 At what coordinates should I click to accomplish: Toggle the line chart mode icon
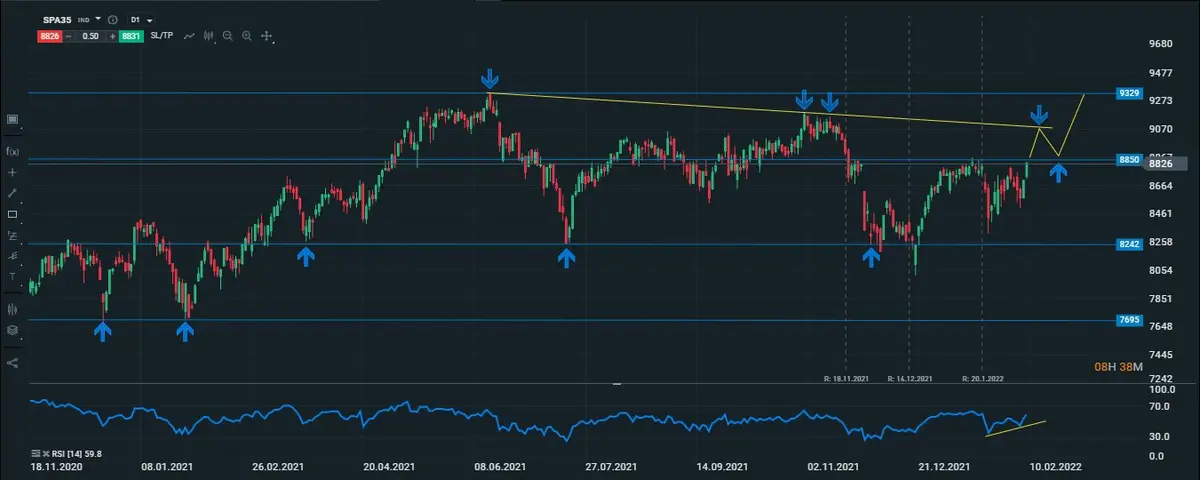coord(186,36)
